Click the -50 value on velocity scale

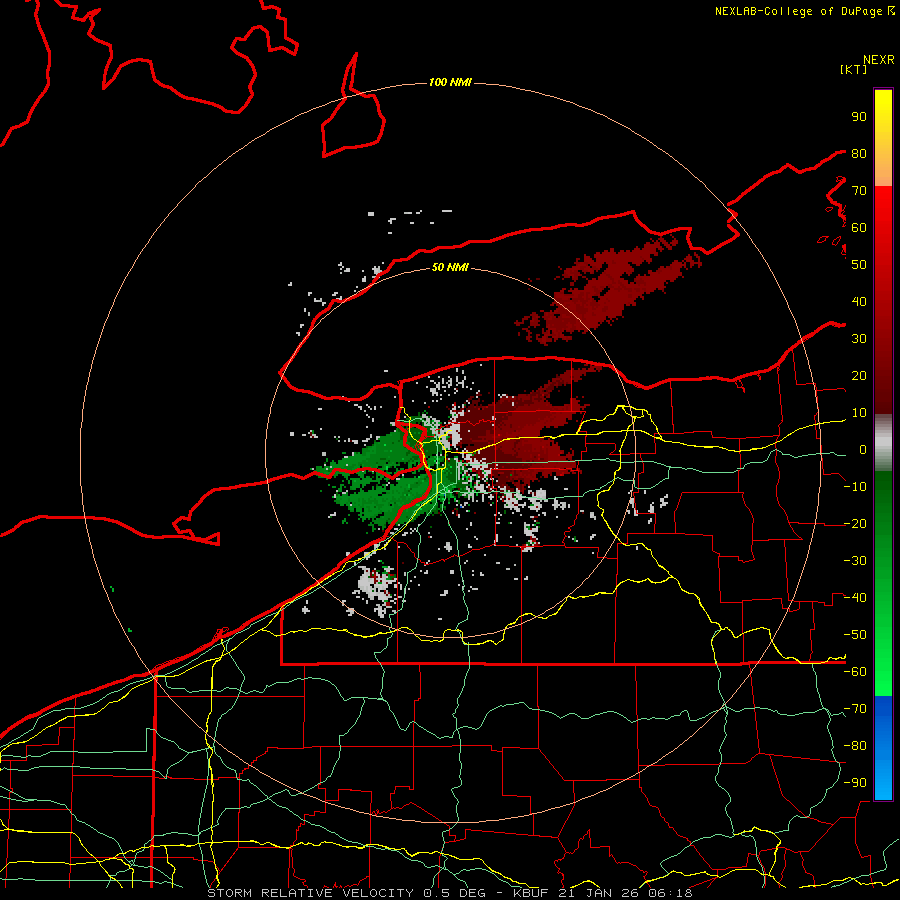point(855,635)
